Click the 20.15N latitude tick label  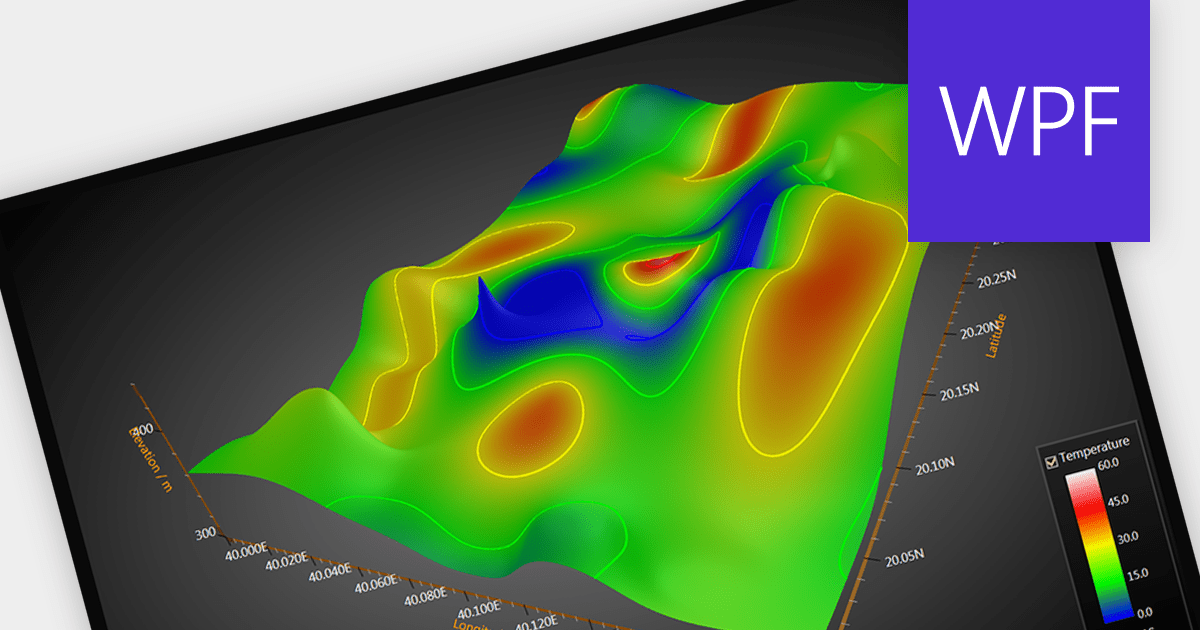tap(958, 395)
